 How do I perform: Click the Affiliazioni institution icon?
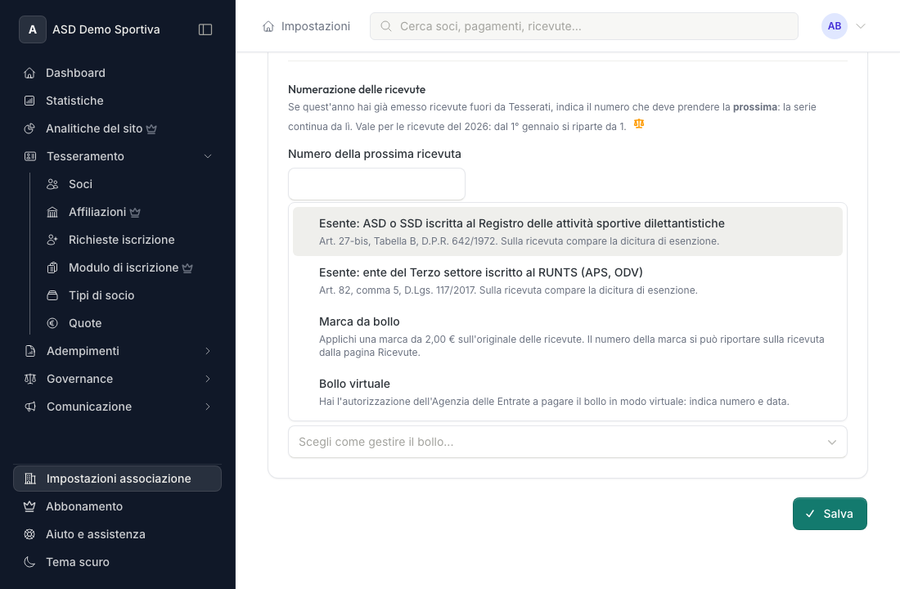tap(52, 212)
